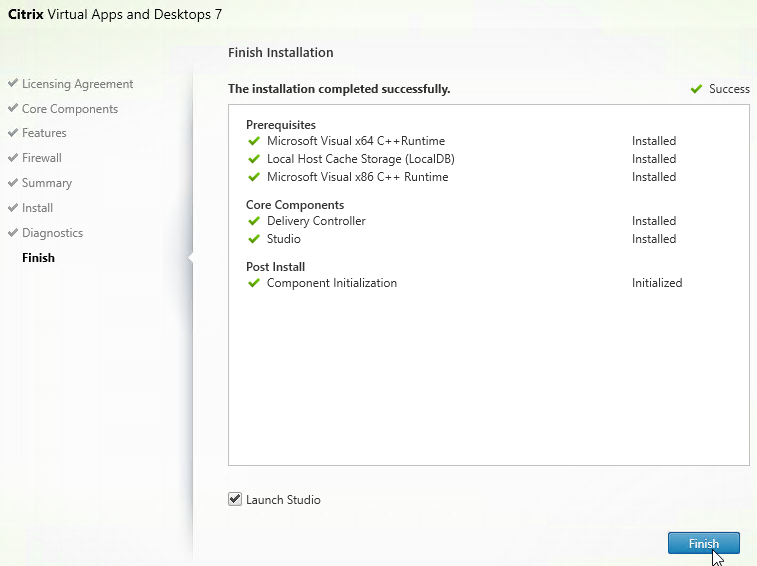Select the Install step in sidebar

coord(37,208)
